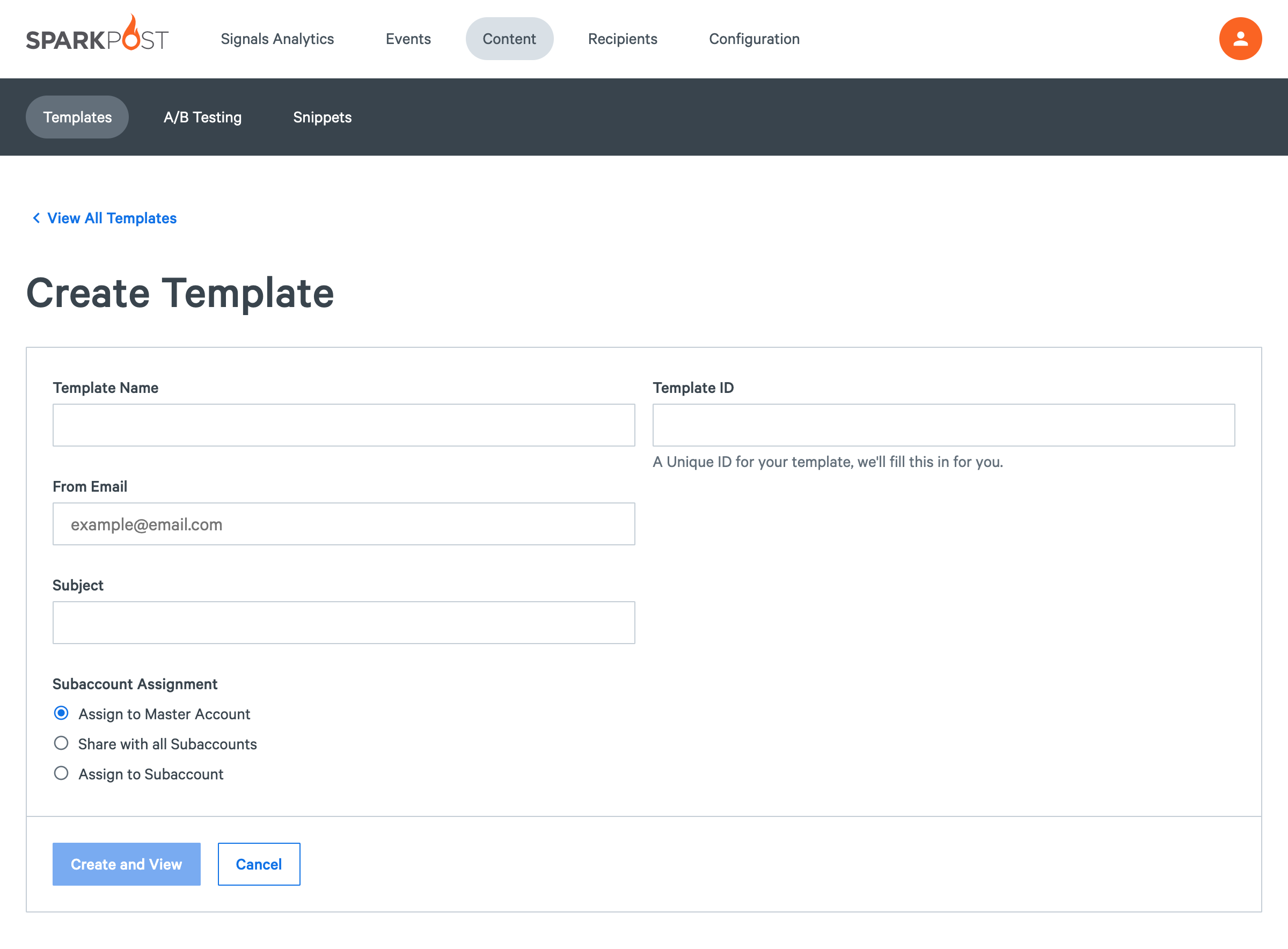Click Create and View button
The height and width of the screenshot is (949, 1288).
pyautogui.click(x=126, y=864)
